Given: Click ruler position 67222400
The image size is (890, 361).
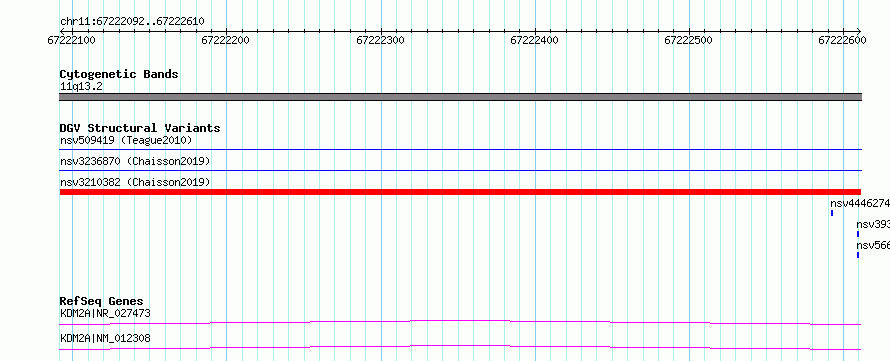Looking at the screenshot, I should 535,40.
